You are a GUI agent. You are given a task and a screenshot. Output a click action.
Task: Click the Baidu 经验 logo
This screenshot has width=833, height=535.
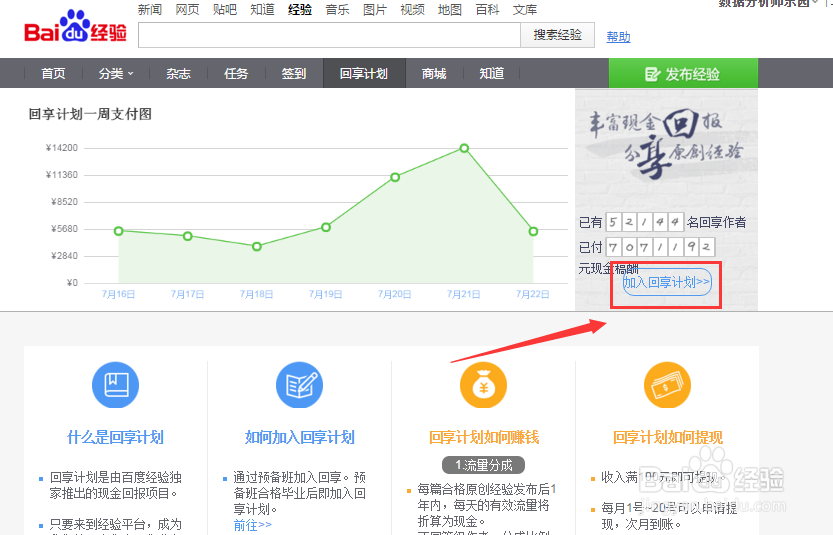click(75, 26)
